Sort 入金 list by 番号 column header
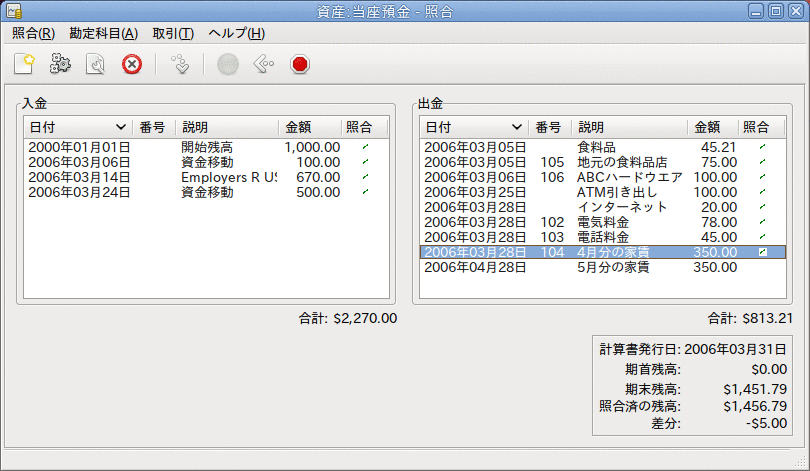 [154, 127]
